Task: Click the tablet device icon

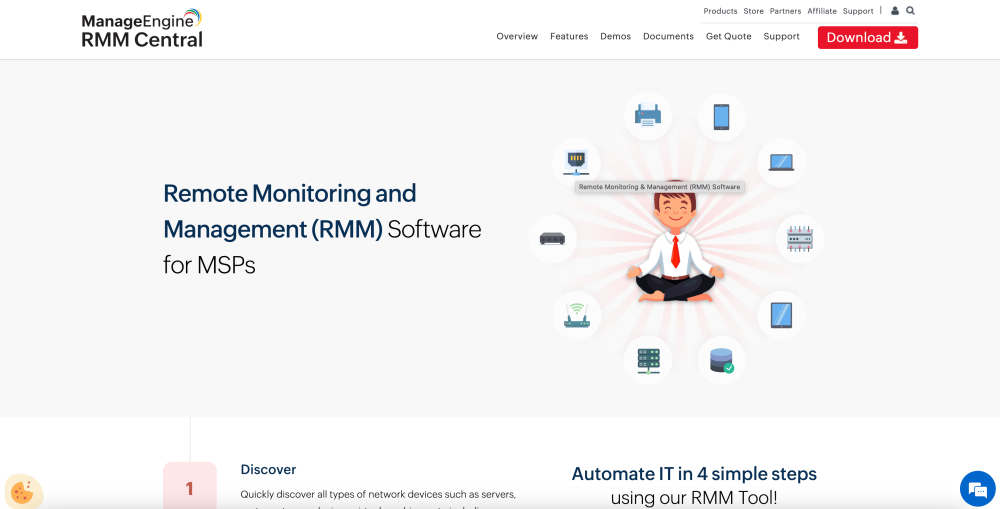Action: coord(781,315)
